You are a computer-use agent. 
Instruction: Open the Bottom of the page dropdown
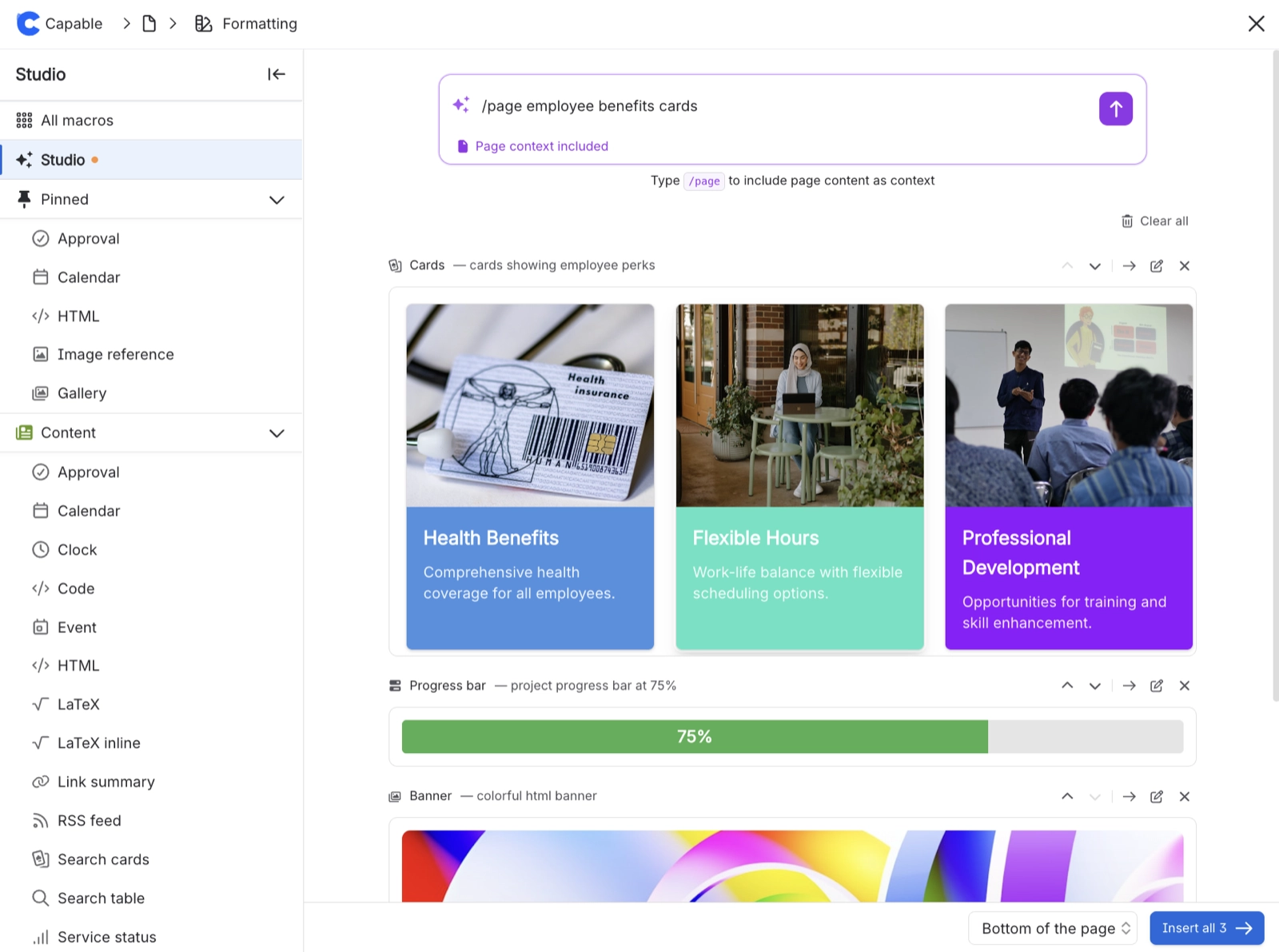pos(1053,928)
